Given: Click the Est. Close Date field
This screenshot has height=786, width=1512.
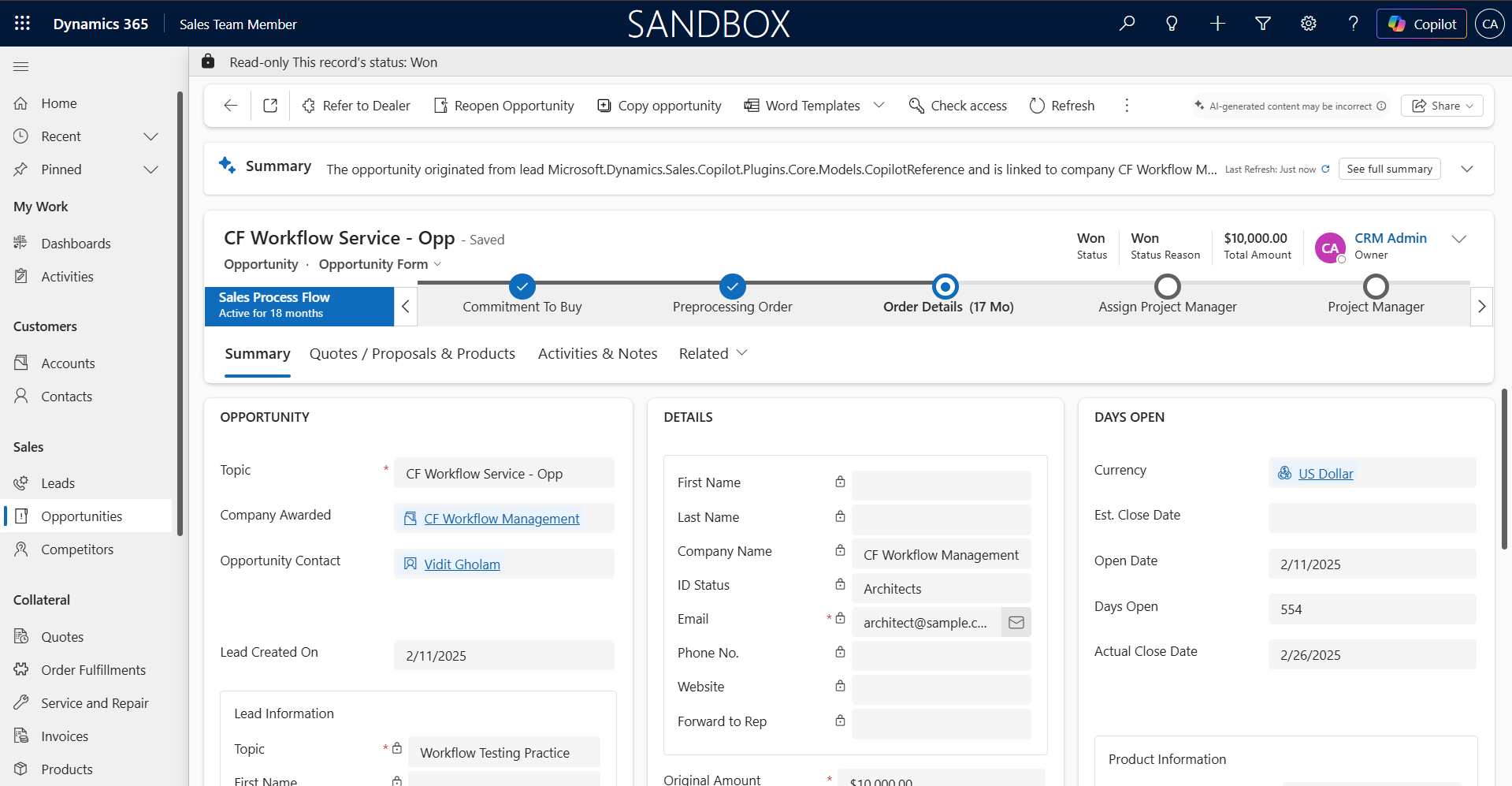Looking at the screenshot, I should click(x=1373, y=518).
